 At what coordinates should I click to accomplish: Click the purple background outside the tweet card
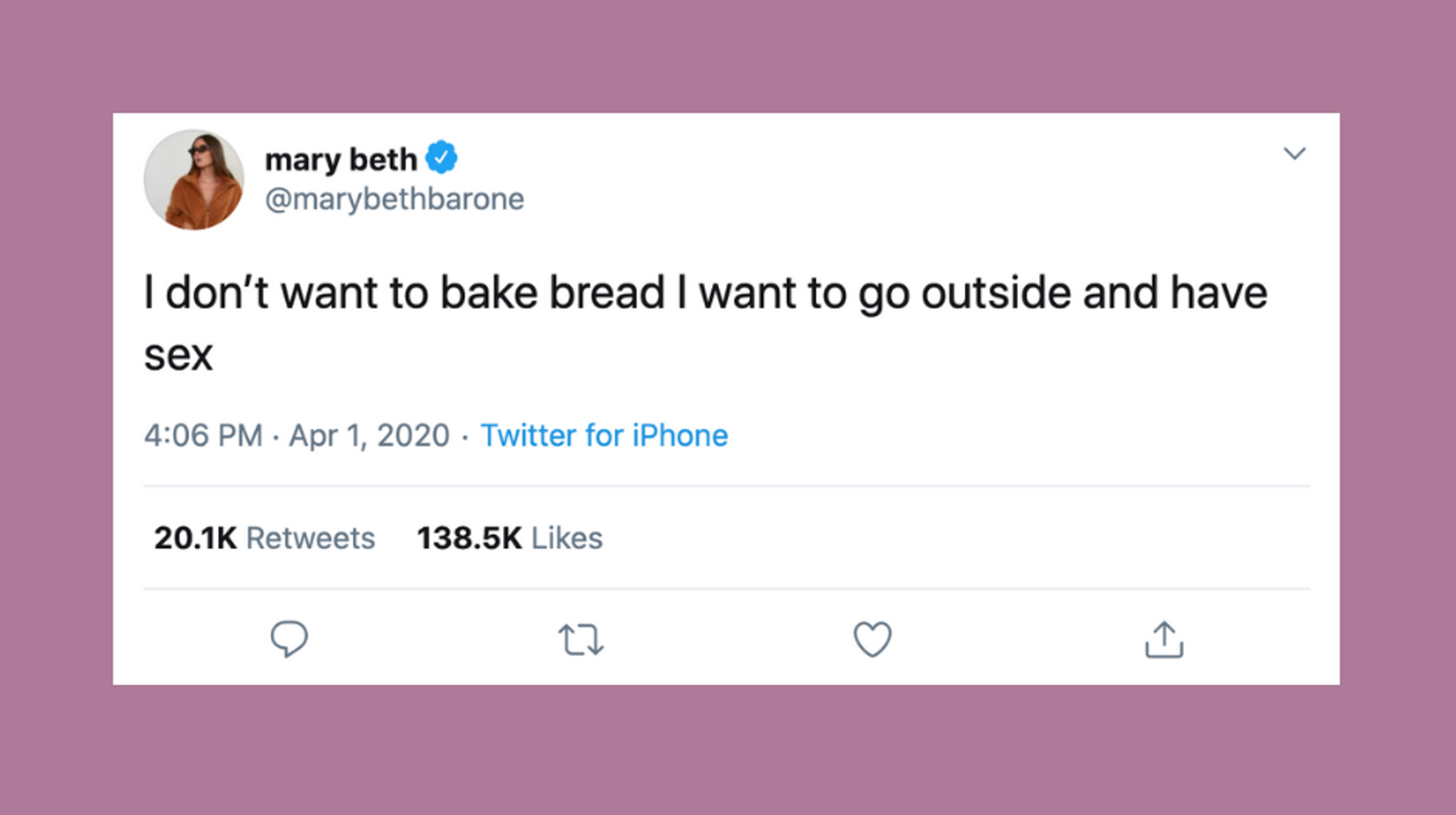pyautogui.click(x=727, y=749)
